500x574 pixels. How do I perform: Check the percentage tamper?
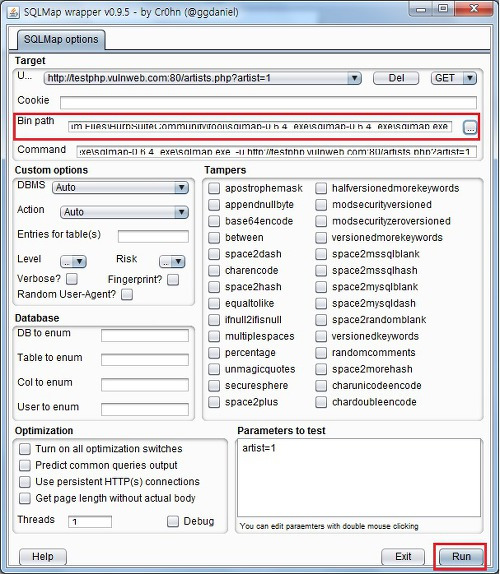pos(214,353)
